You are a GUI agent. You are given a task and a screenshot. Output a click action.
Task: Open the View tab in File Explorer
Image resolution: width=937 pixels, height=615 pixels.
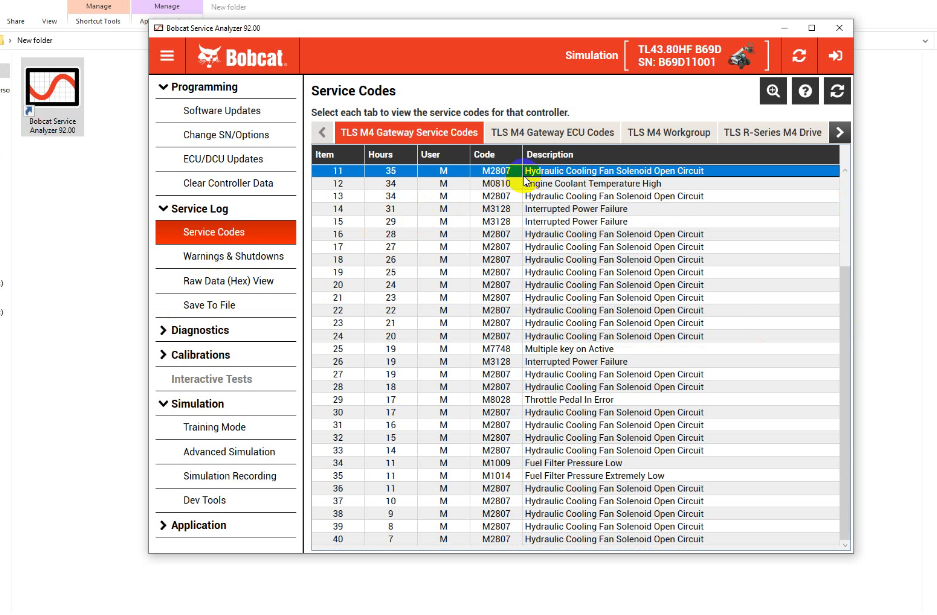[x=50, y=21]
